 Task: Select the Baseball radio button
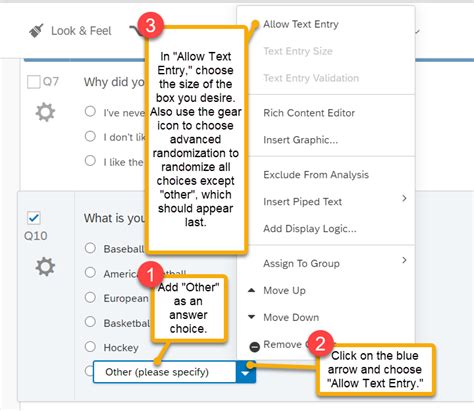90,248
